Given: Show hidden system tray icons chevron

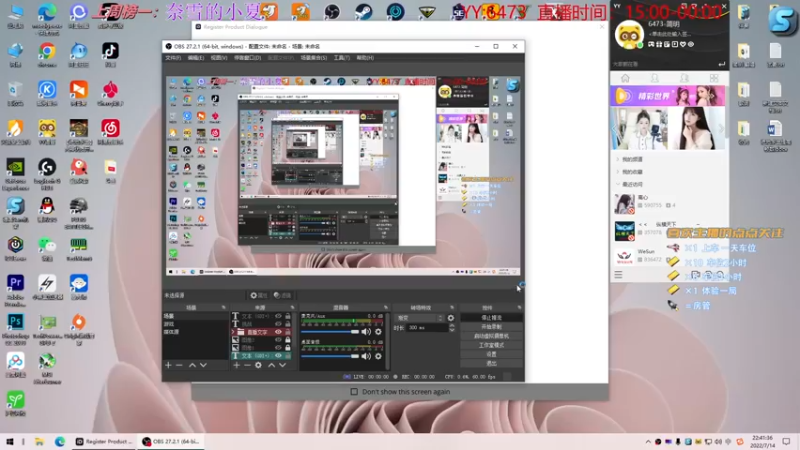Looking at the screenshot, I should [648, 442].
